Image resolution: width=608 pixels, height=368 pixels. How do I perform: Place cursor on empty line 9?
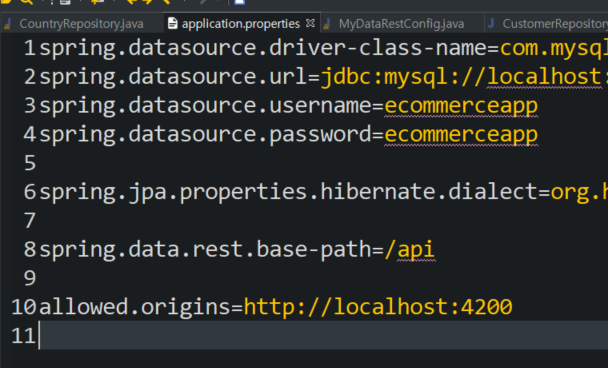[x=322, y=278]
